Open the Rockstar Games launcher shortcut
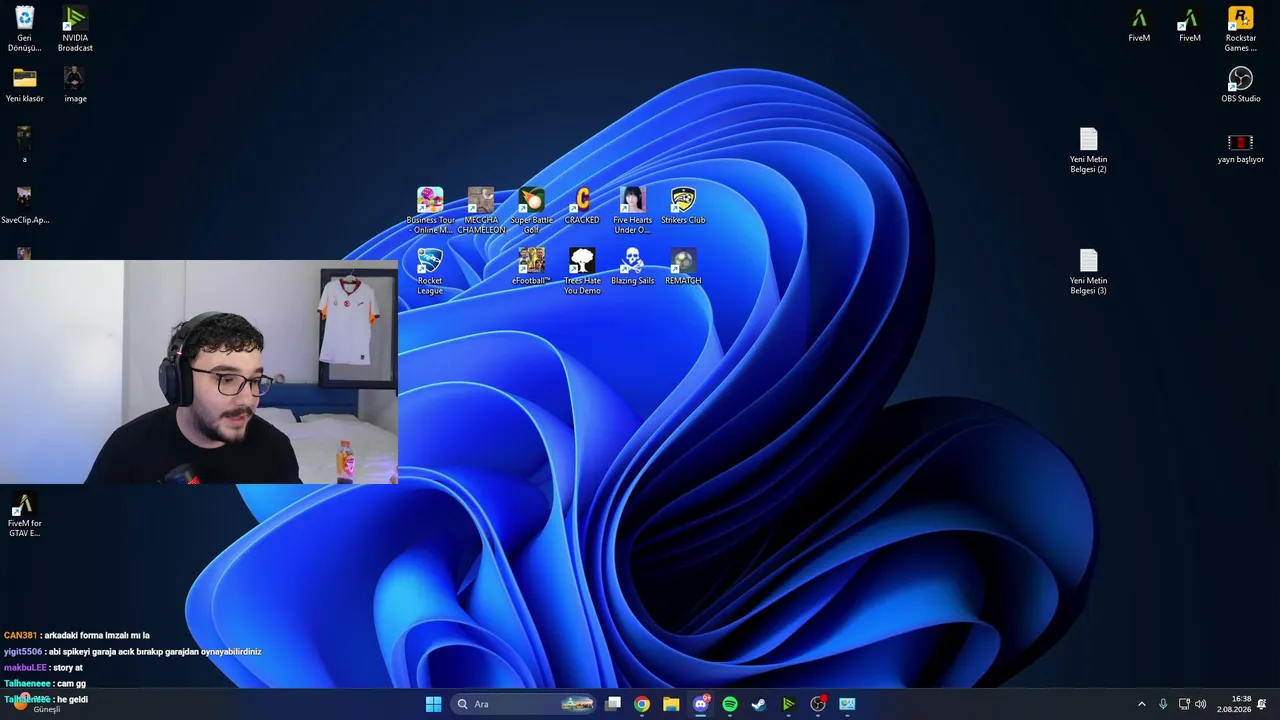 coord(1240,29)
